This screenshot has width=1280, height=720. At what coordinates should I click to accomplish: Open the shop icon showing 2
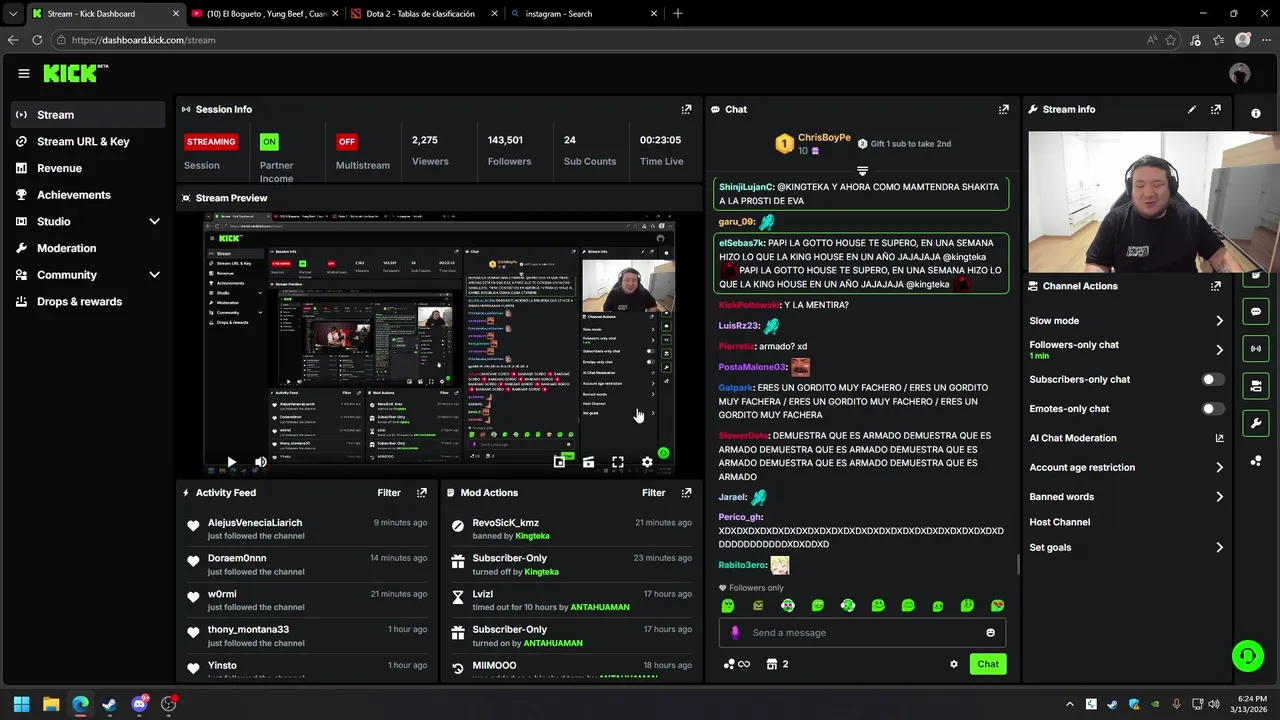pos(777,664)
